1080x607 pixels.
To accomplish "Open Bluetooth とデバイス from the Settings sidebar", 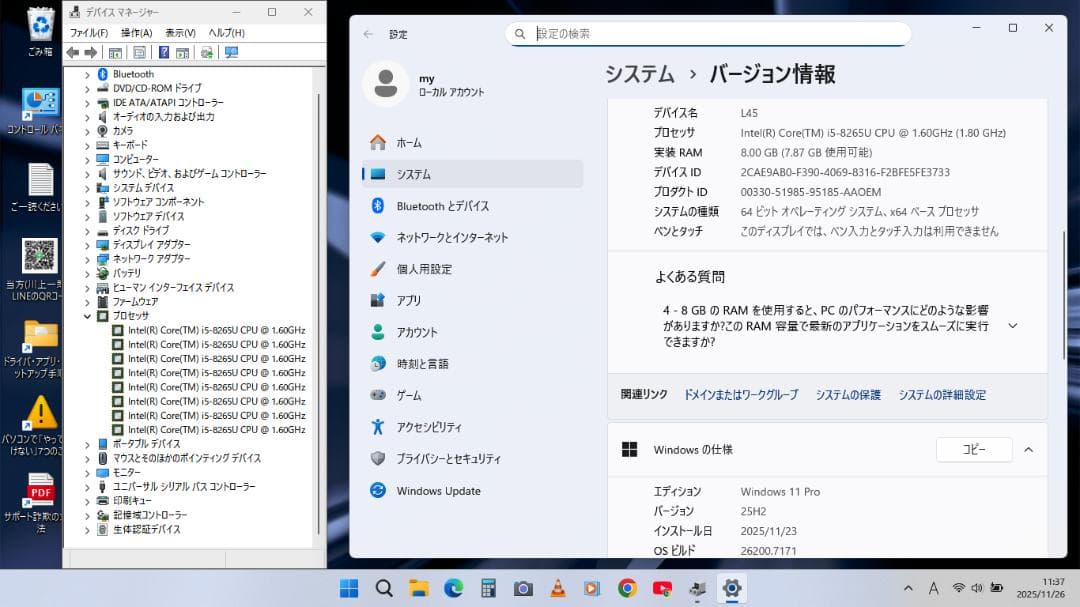I will point(441,206).
